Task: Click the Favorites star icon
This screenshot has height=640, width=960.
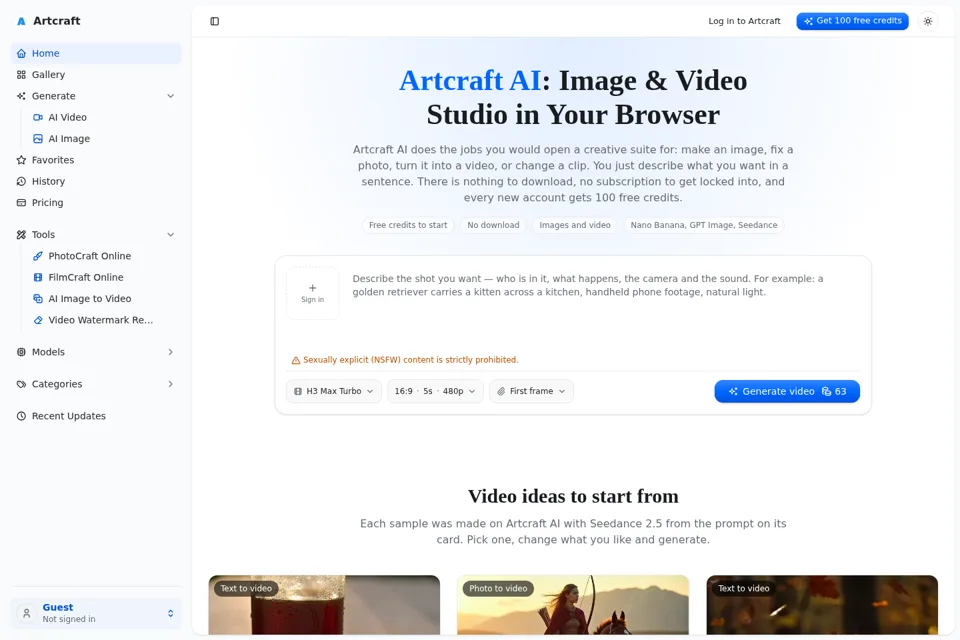Action: 21,160
